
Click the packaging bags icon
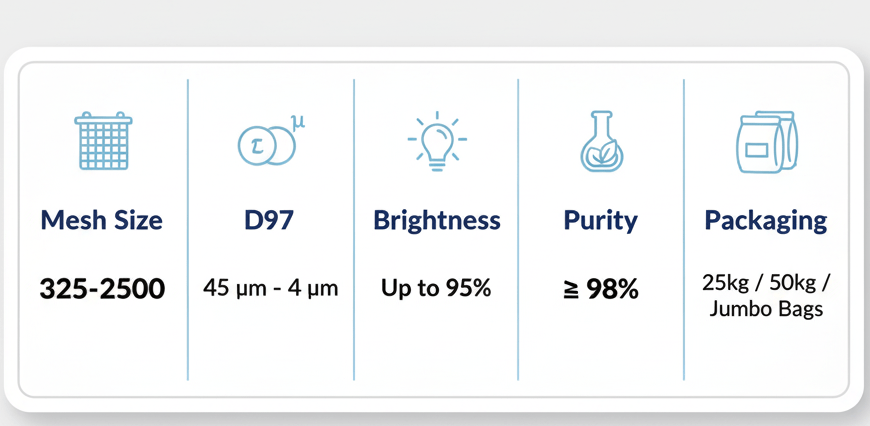766,141
